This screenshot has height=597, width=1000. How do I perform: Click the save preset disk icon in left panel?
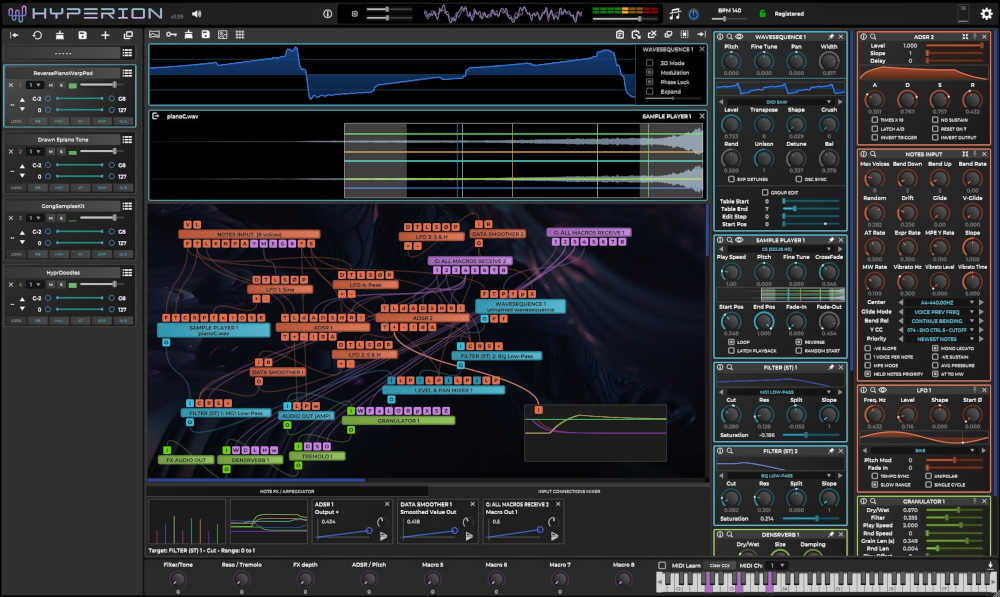tap(82, 35)
